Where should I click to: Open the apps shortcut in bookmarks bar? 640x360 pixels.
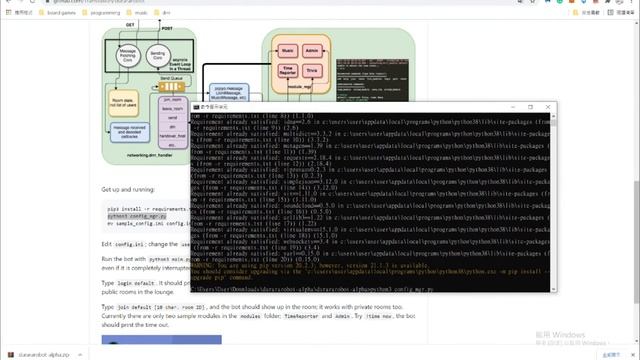[x=19, y=13]
